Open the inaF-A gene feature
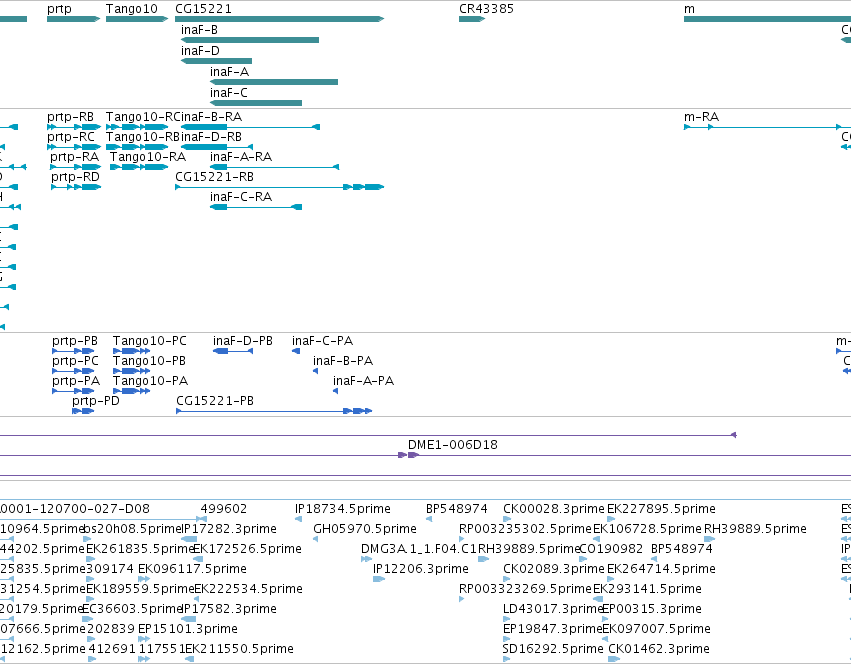This screenshot has width=851, height=664. coord(274,82)
